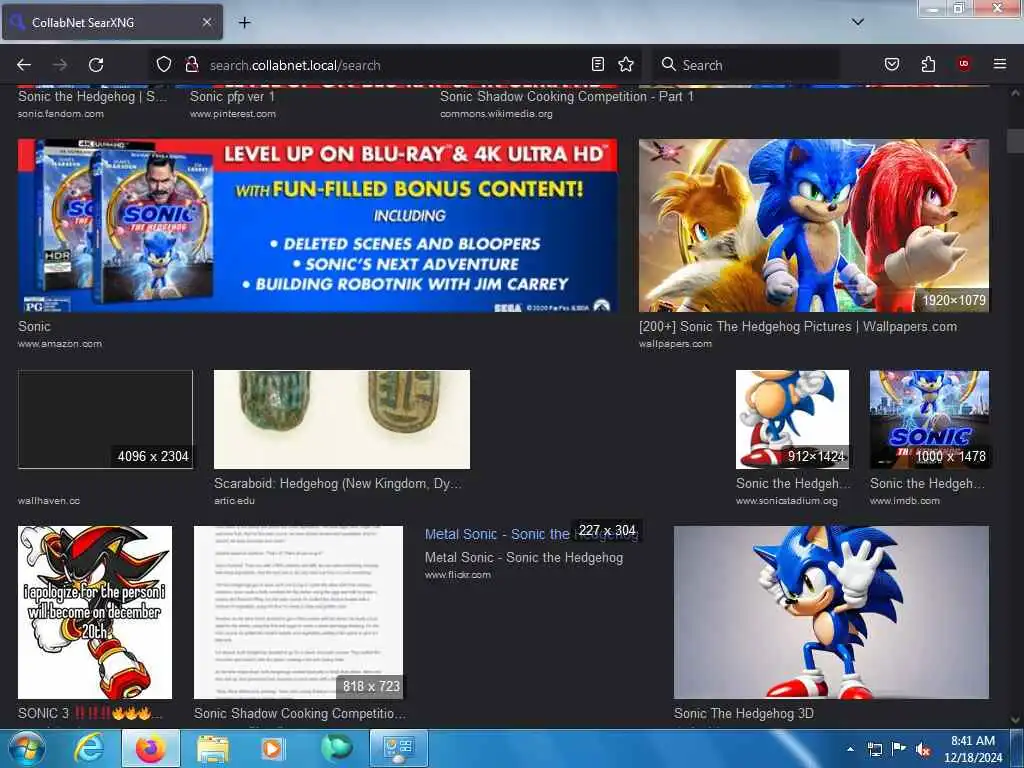Click the www.imdb.com source text
The width and height of the screenshot is (1024, 768).
pyautogui.click(x=904, y=501)
